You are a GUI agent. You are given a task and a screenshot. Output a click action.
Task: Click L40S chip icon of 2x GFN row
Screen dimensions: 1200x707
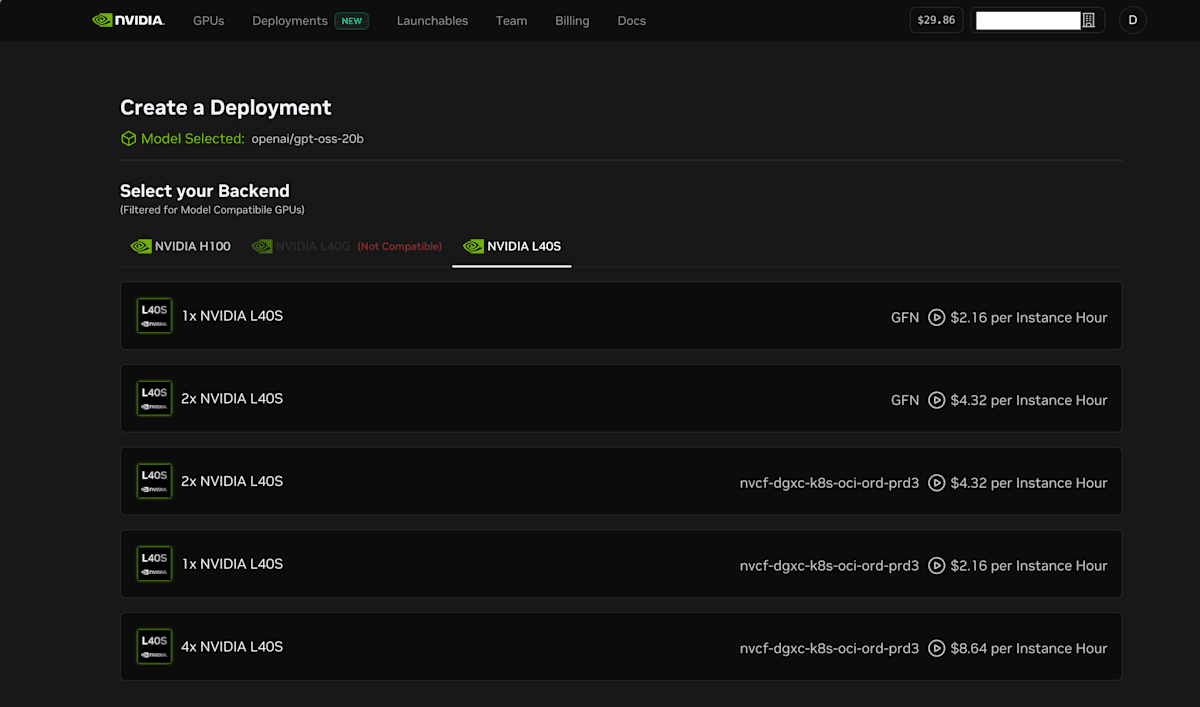(x=154, y=399)
